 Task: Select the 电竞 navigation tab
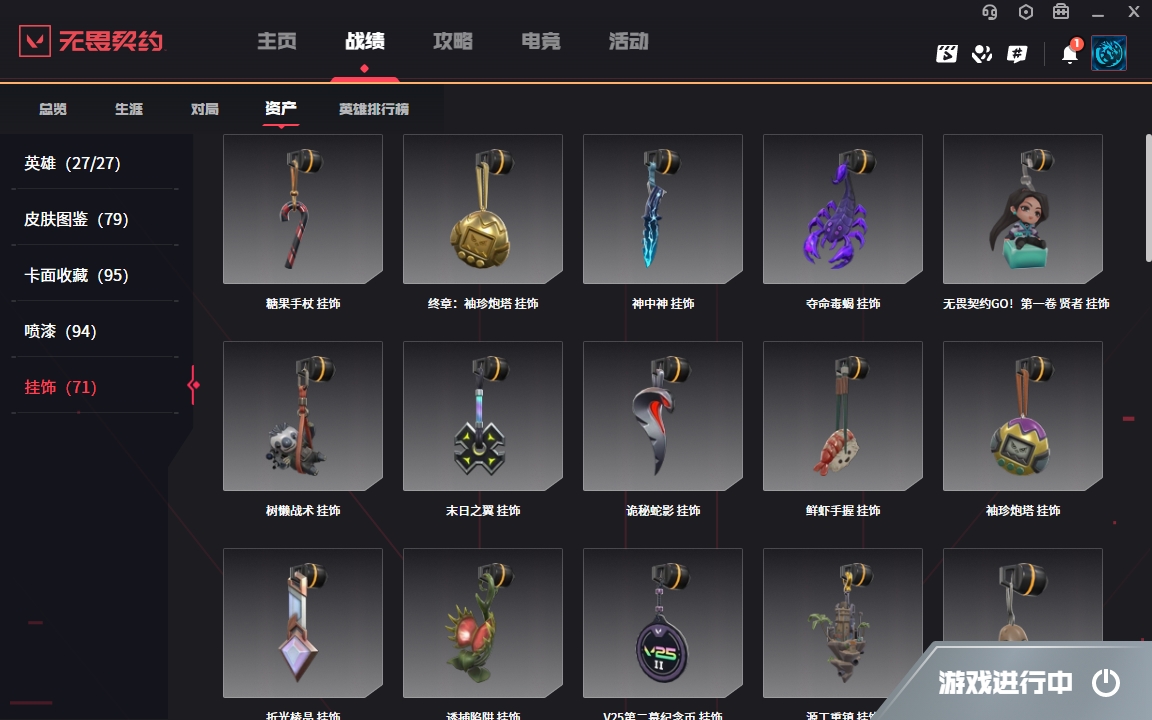click(541, 41)
